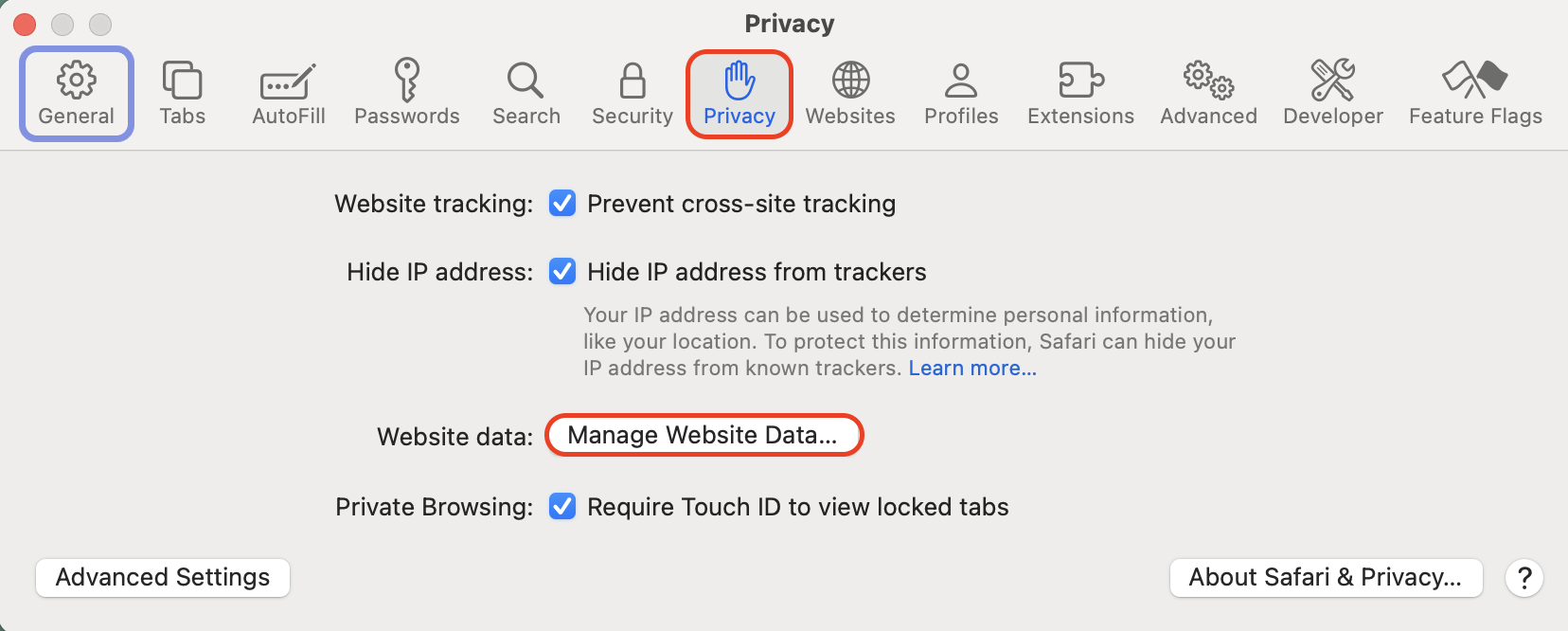Disable Prevent cross-site tracking
1568x631 pixels.
point(562,203)
